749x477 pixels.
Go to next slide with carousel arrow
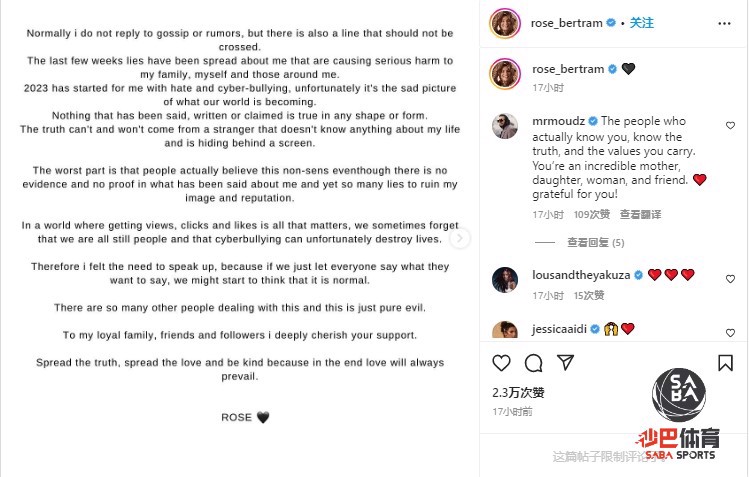tap(460, 238)
